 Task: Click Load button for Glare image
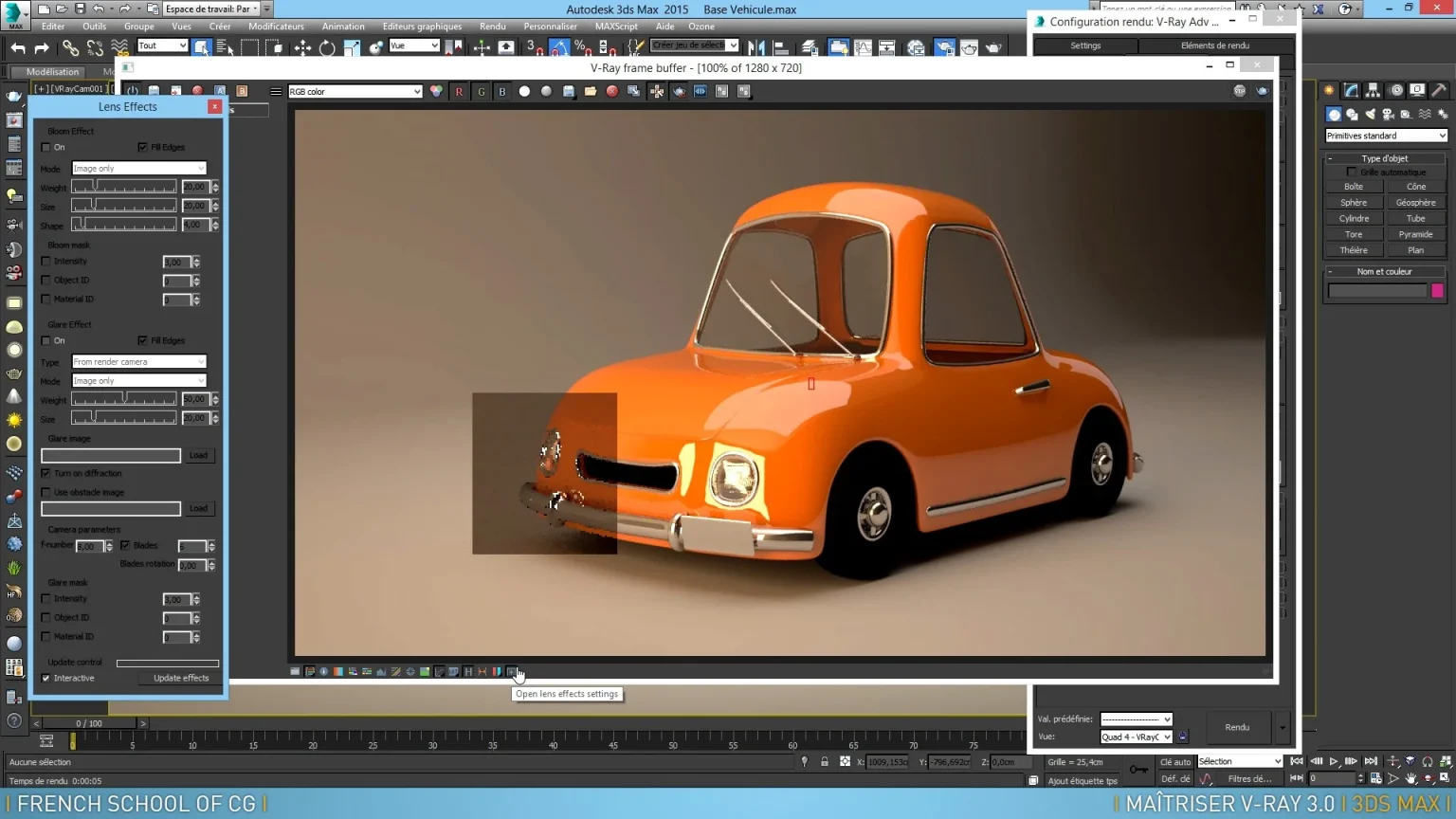[x=198, y=455]
